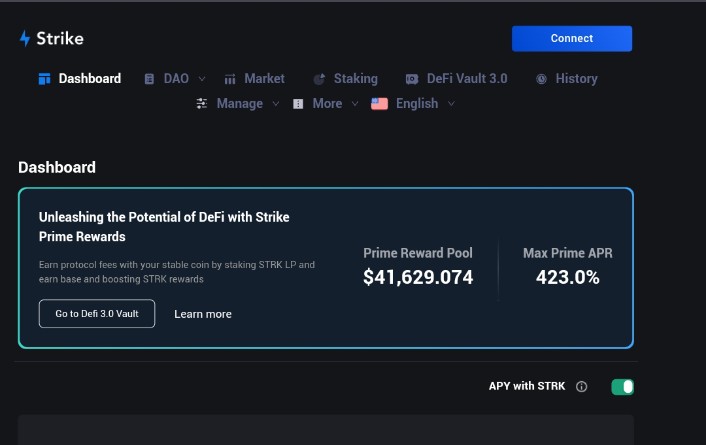Click the blue Connect button
Viewport: 706px width, 445px height.
[572, 38]
